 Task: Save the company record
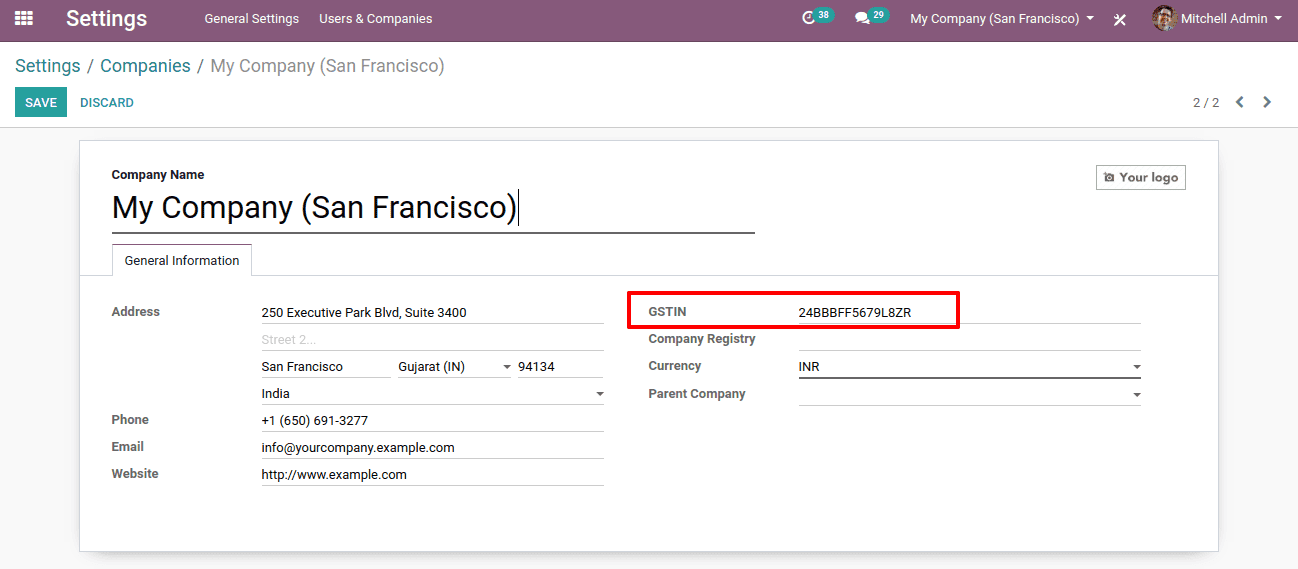(41, 102)
